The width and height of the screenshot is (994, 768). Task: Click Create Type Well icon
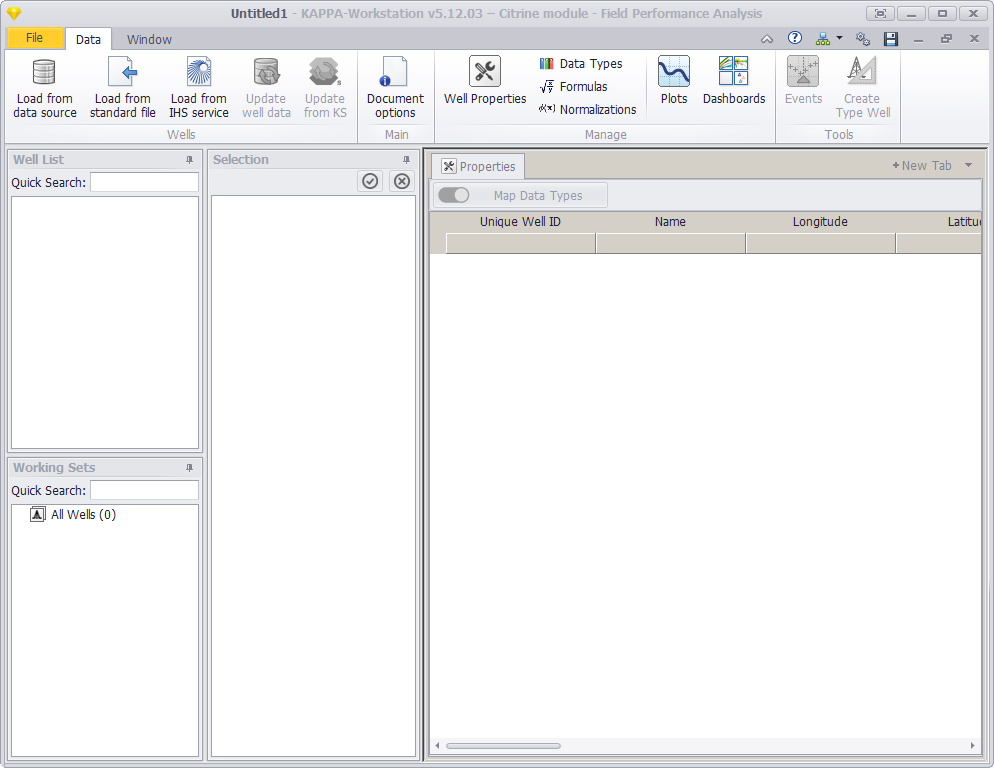pos(862,71)
